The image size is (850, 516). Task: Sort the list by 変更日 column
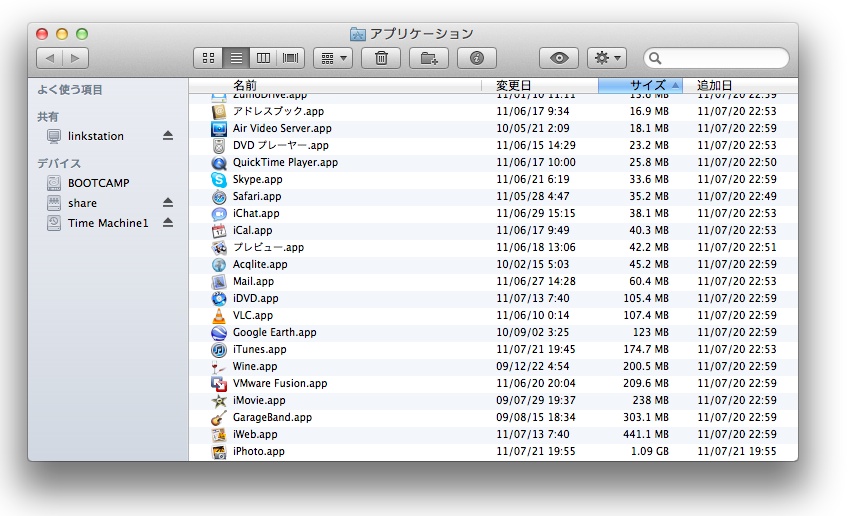[540, 85]
